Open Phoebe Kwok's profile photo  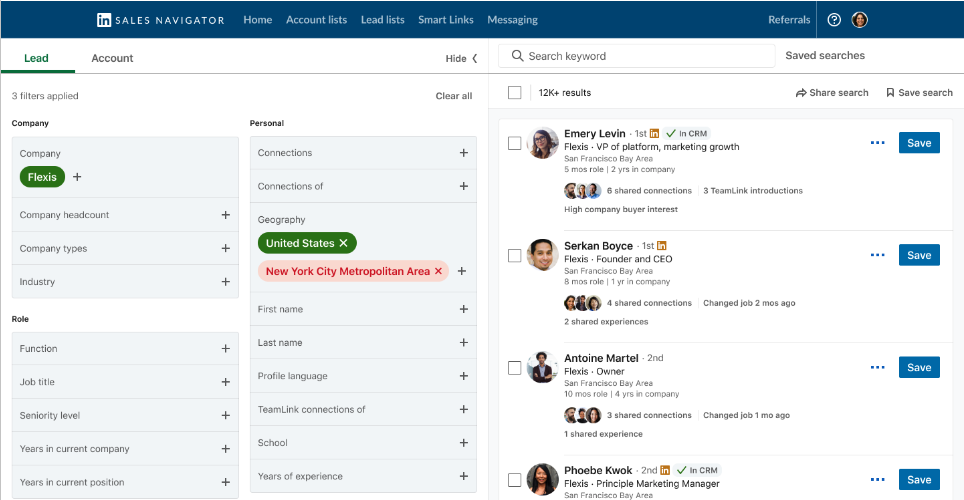[543, 480]
